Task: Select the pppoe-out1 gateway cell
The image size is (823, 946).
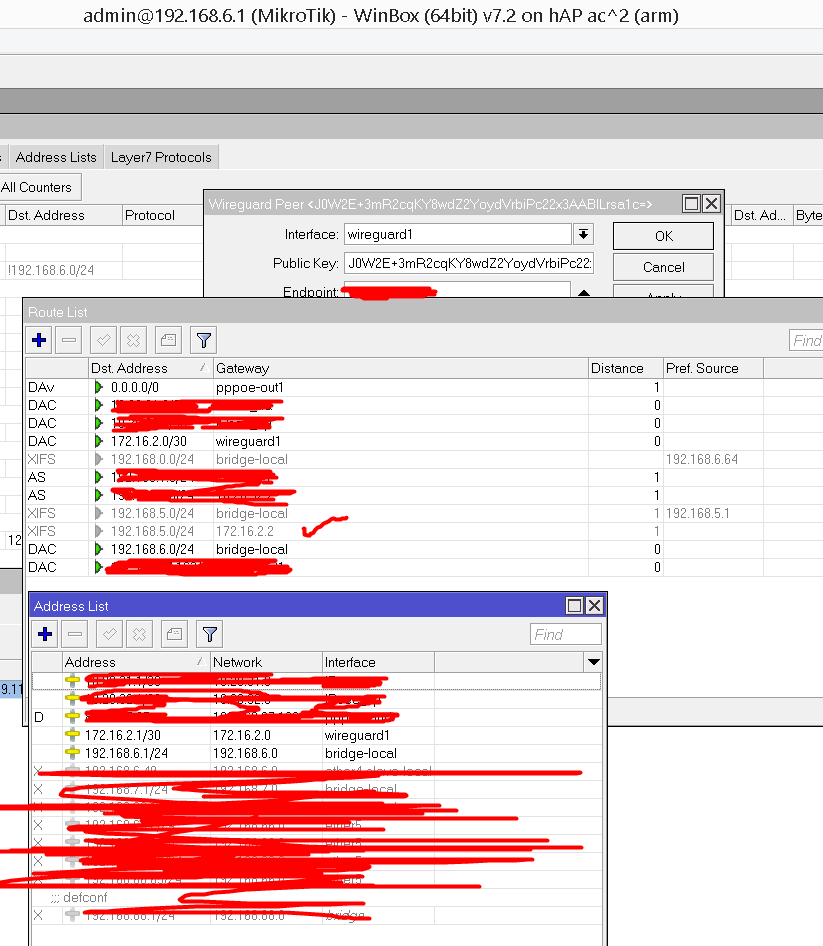Action: (250, 387)
